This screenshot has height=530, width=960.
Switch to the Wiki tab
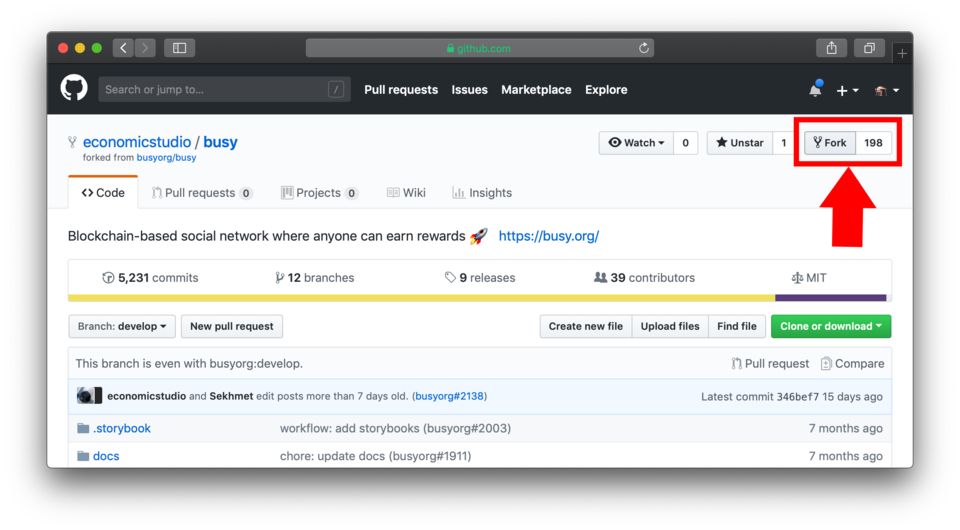point(407,193)
